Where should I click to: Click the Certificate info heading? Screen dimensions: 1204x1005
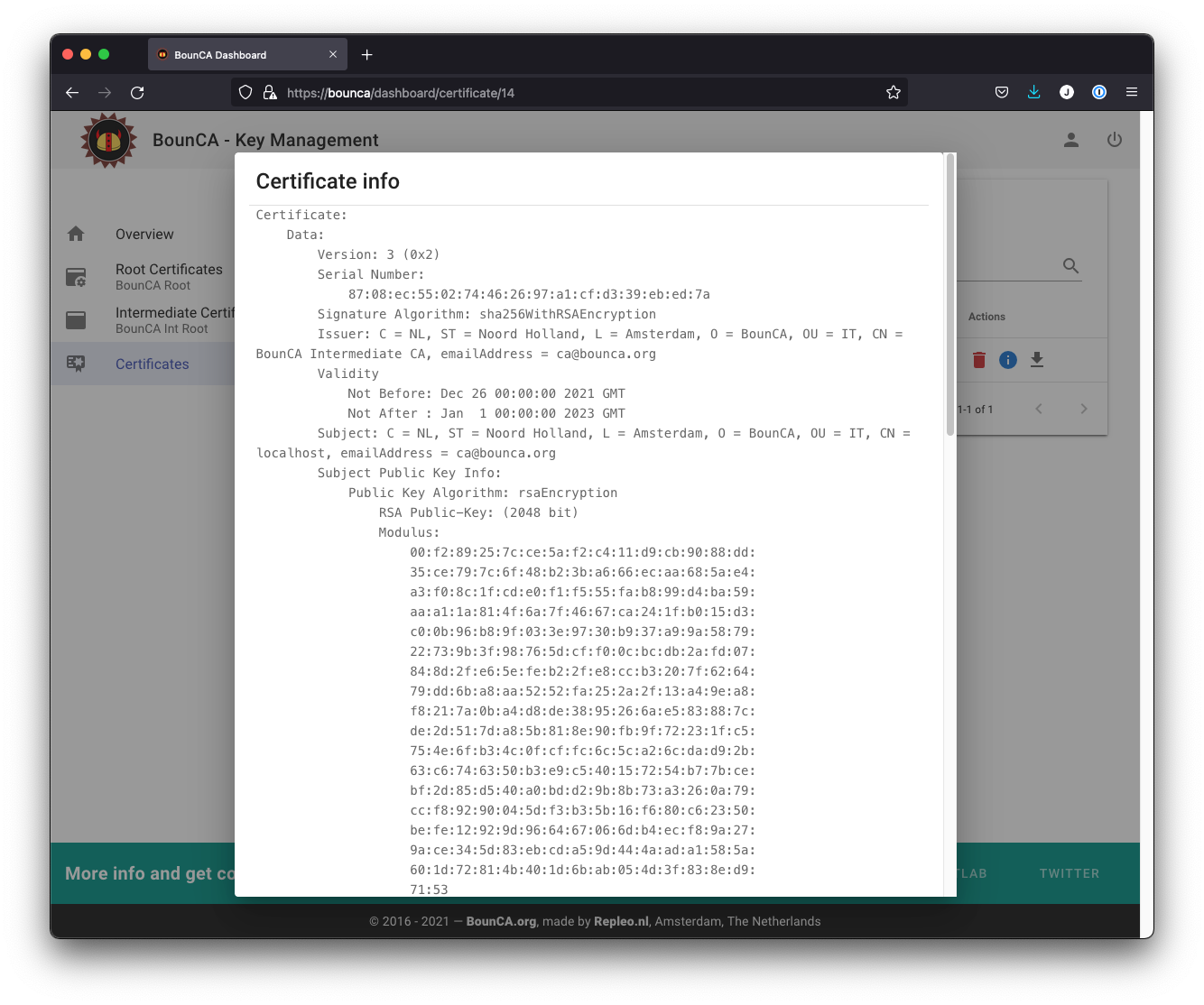pyautogui.click(x=328, y=181)
